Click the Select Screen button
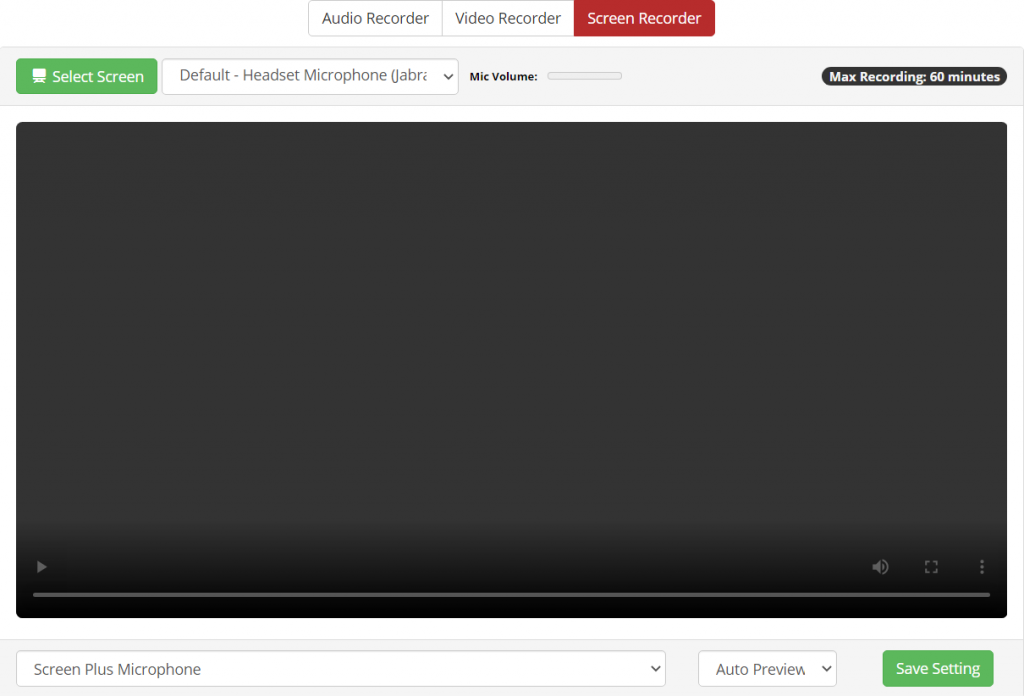The image size is (1024, 696). [87, 76]
